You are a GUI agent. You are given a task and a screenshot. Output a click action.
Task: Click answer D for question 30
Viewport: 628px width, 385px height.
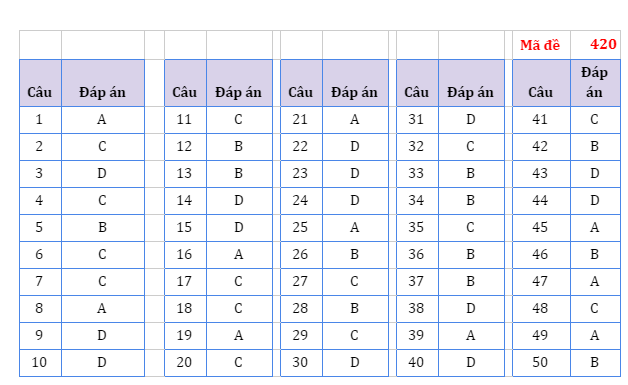click(355, 363)
